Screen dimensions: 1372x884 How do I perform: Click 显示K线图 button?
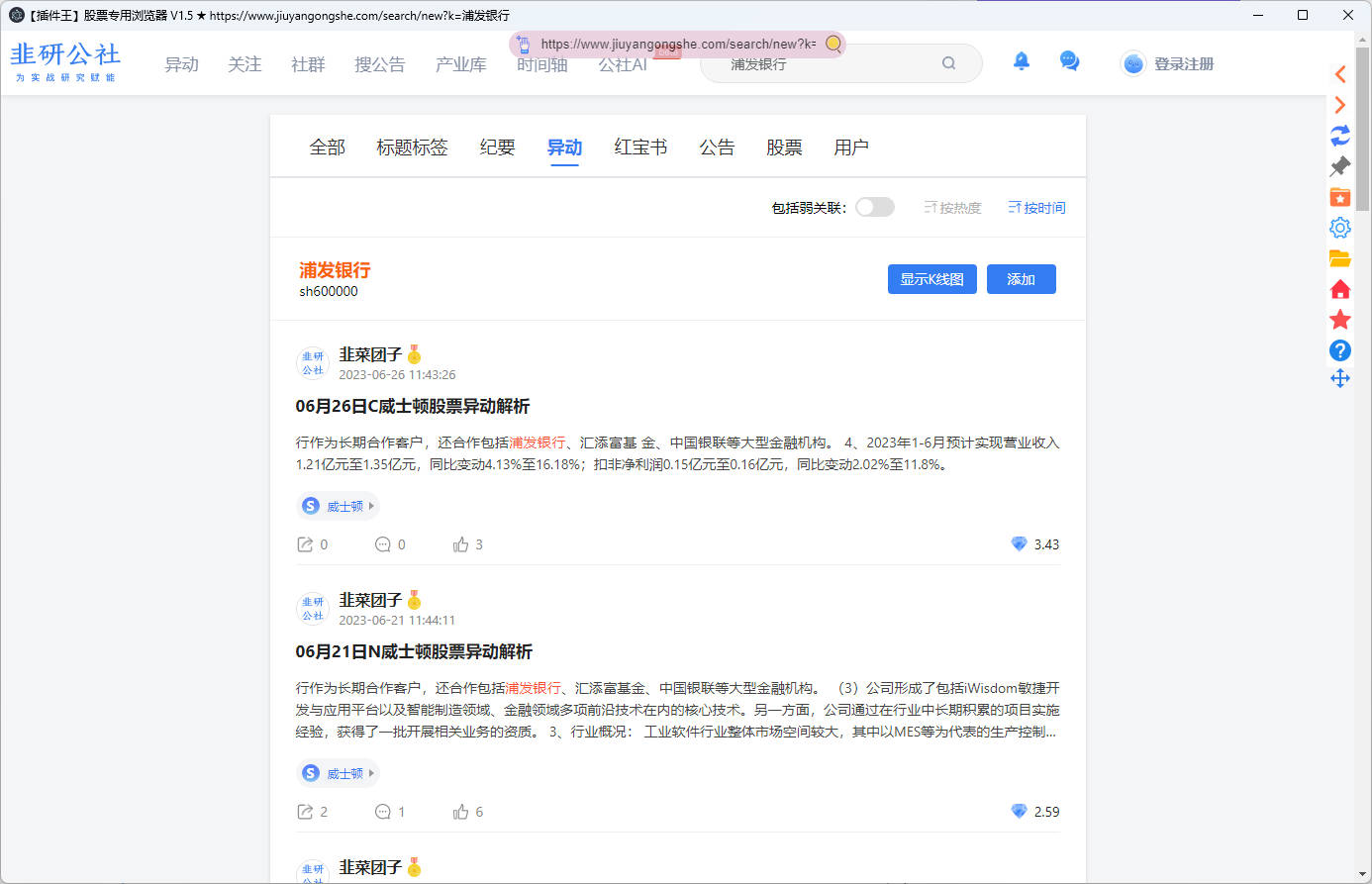(x=932, y=279)
